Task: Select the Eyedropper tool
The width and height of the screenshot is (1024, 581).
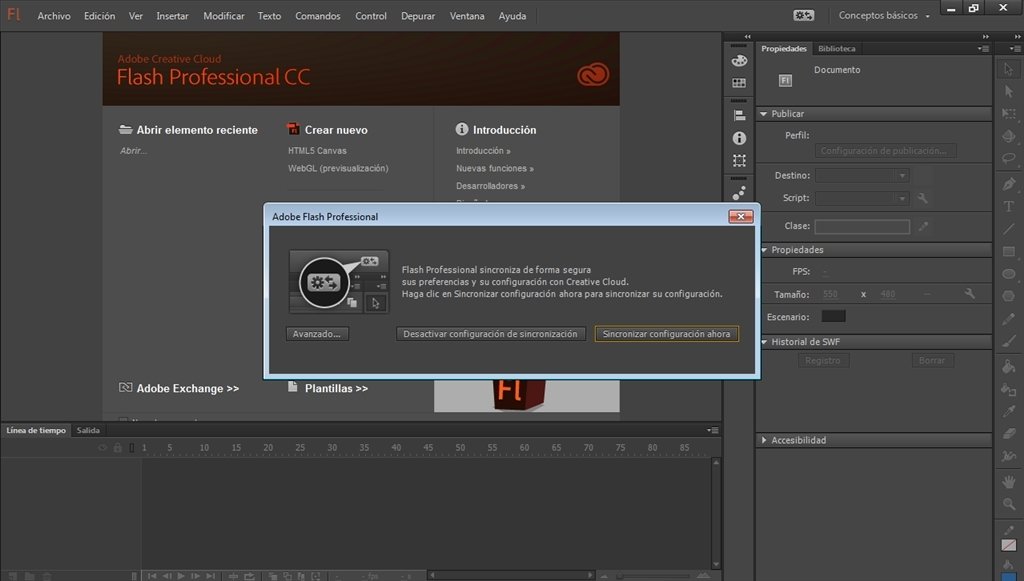Action: (1008, 411)
